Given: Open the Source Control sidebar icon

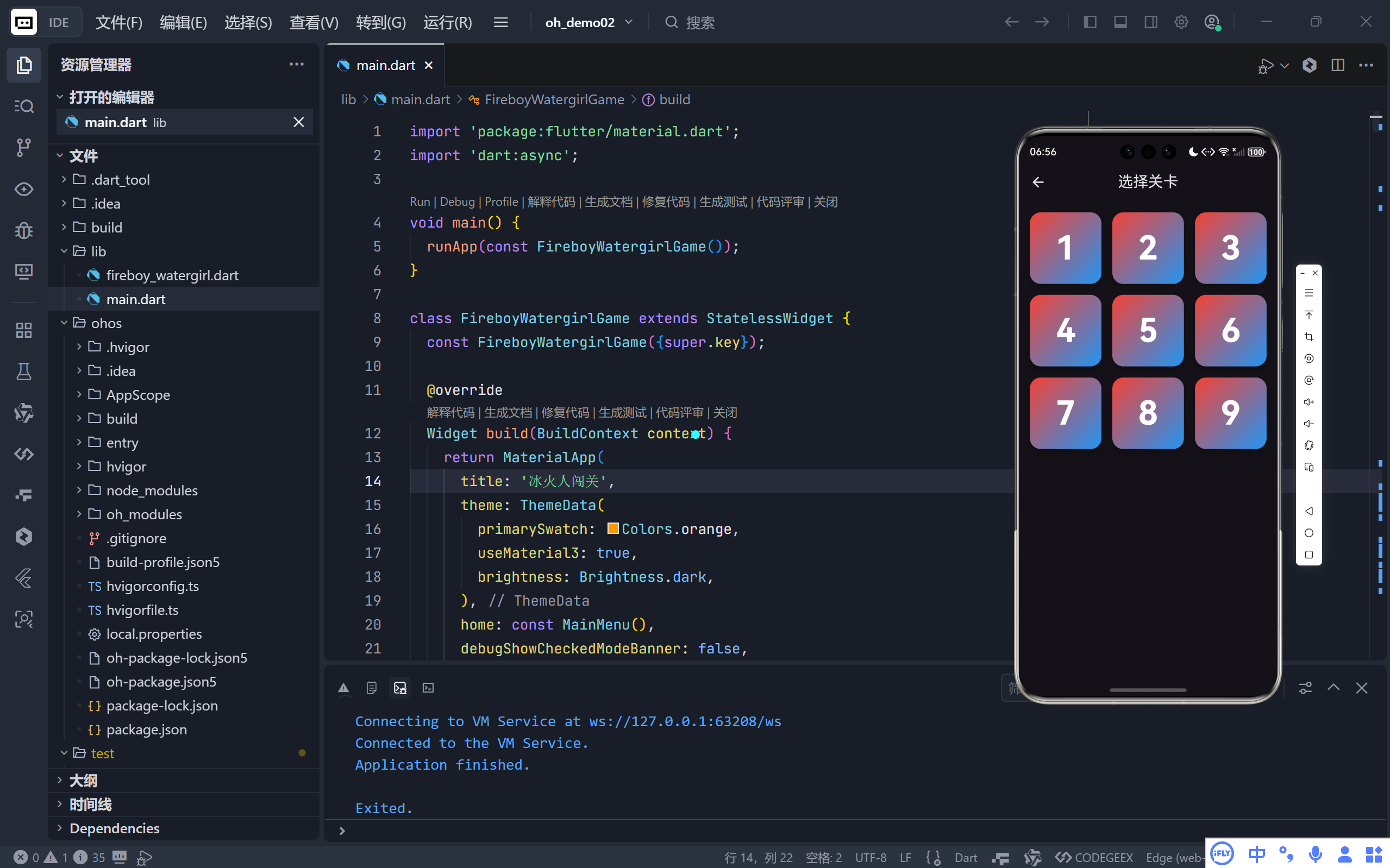Looking at the screenshot, I should (x=23, y=148).
